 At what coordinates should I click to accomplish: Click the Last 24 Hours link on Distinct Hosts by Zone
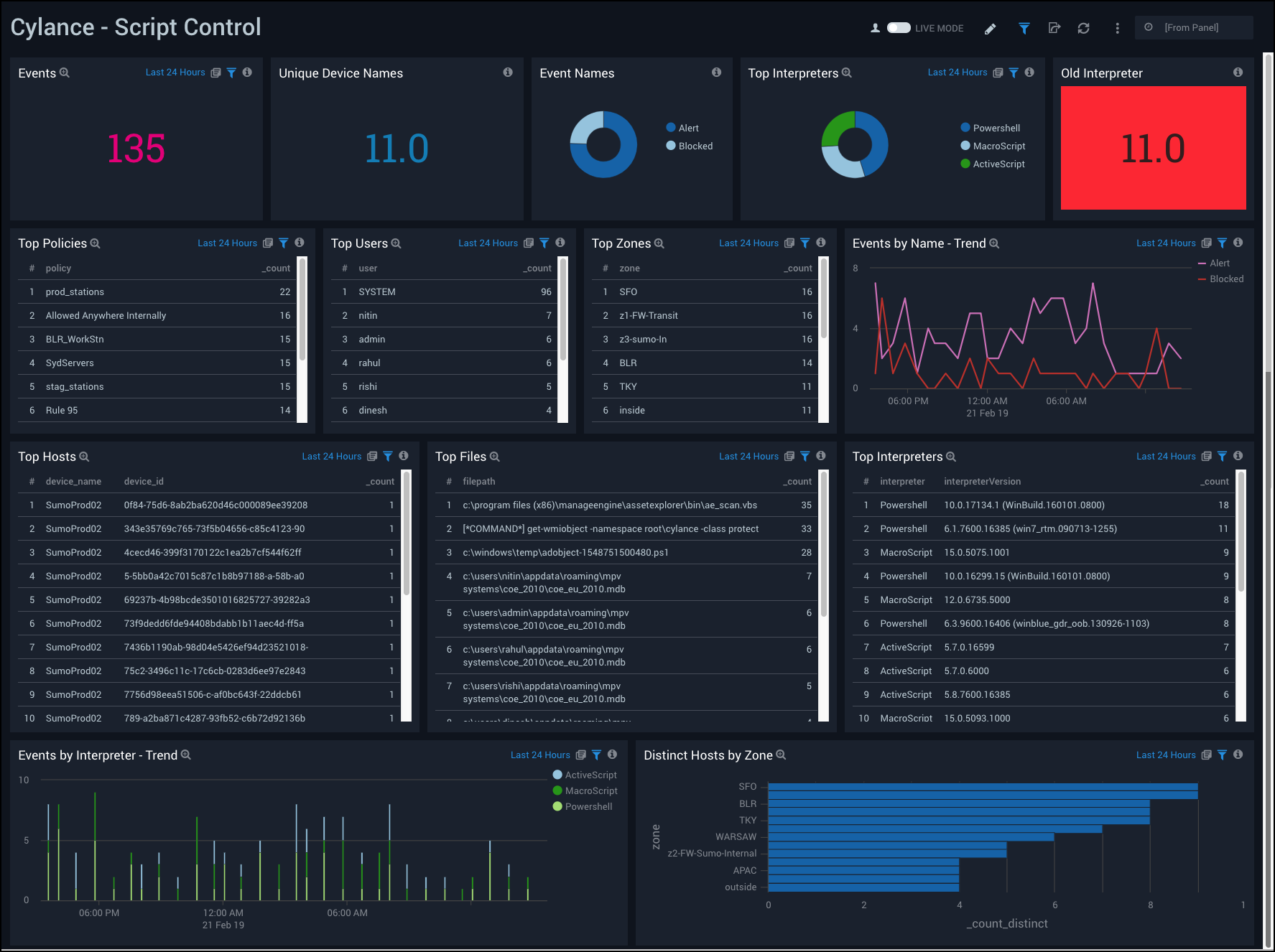[1166, 755]
